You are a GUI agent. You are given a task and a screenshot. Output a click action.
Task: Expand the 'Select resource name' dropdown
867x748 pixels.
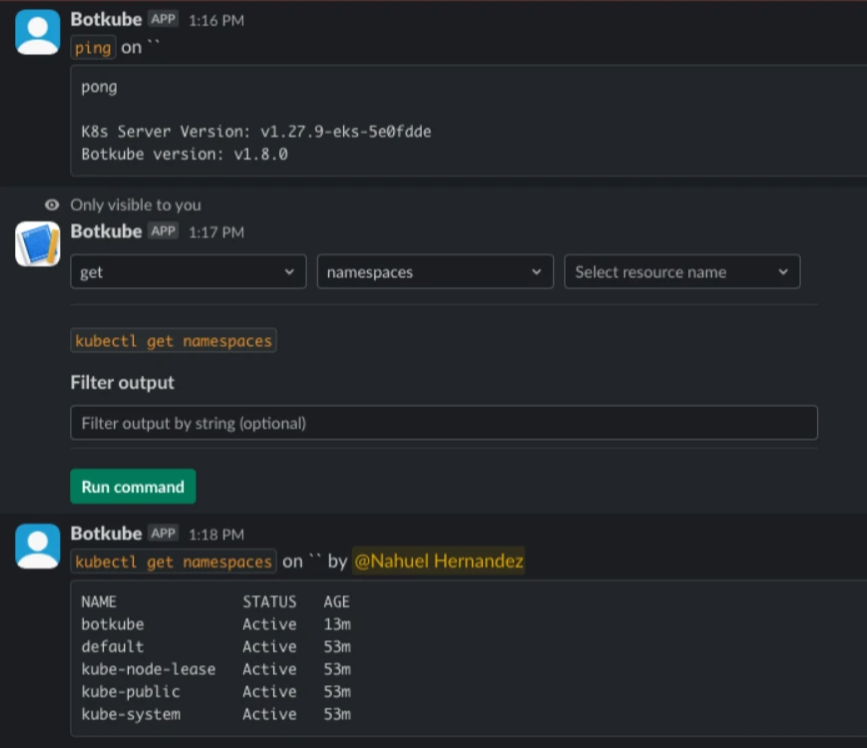[x=681, y=271]
